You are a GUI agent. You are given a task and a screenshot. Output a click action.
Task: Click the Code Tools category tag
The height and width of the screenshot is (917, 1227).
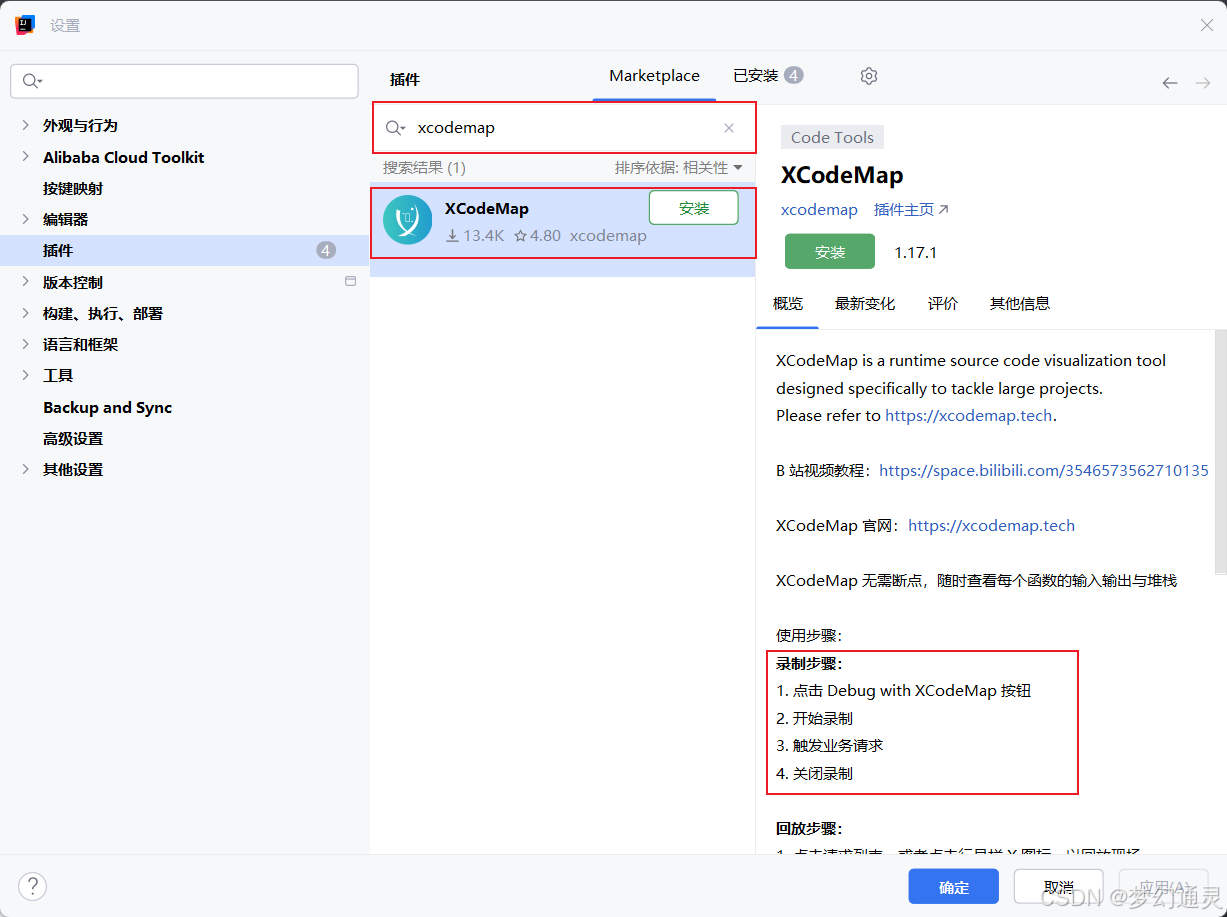(832, 138)
